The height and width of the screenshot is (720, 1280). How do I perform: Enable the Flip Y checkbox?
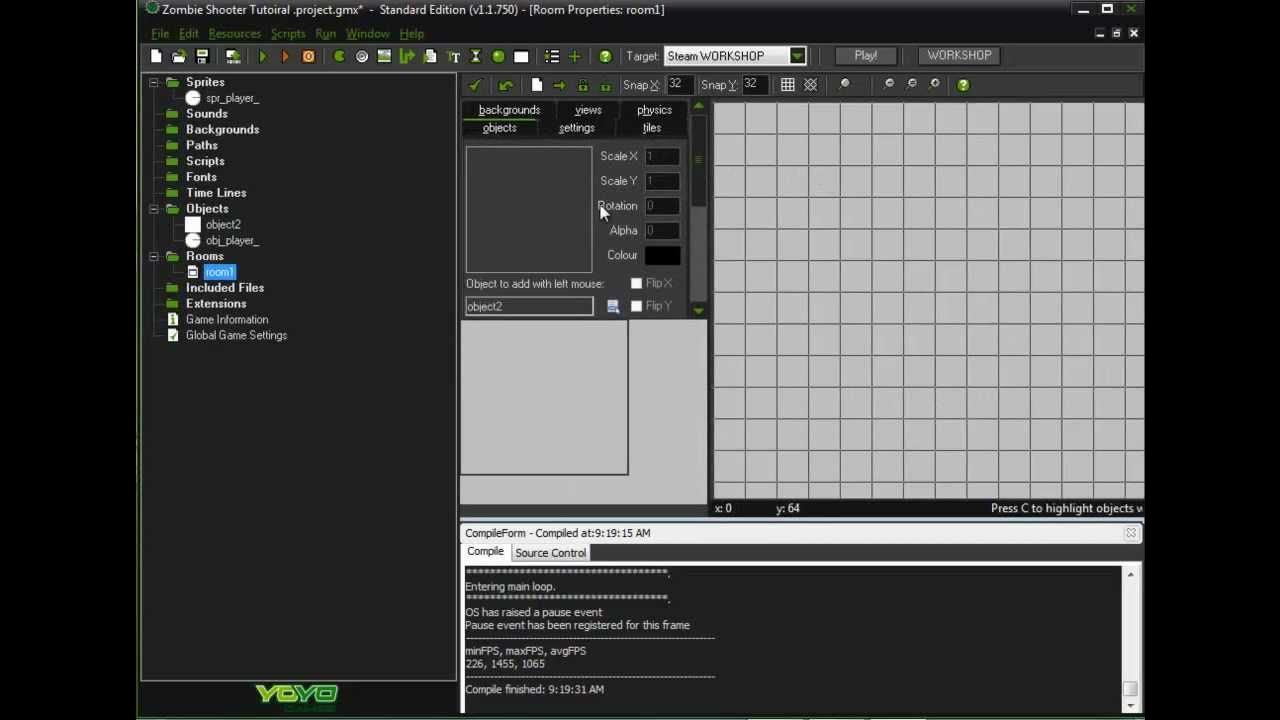pos(636,306)
